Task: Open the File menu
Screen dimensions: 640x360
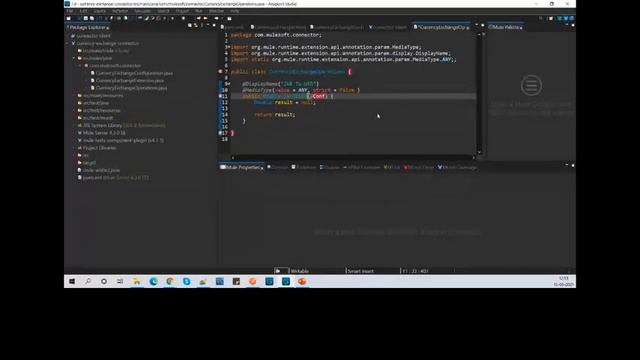Action: 69,11
